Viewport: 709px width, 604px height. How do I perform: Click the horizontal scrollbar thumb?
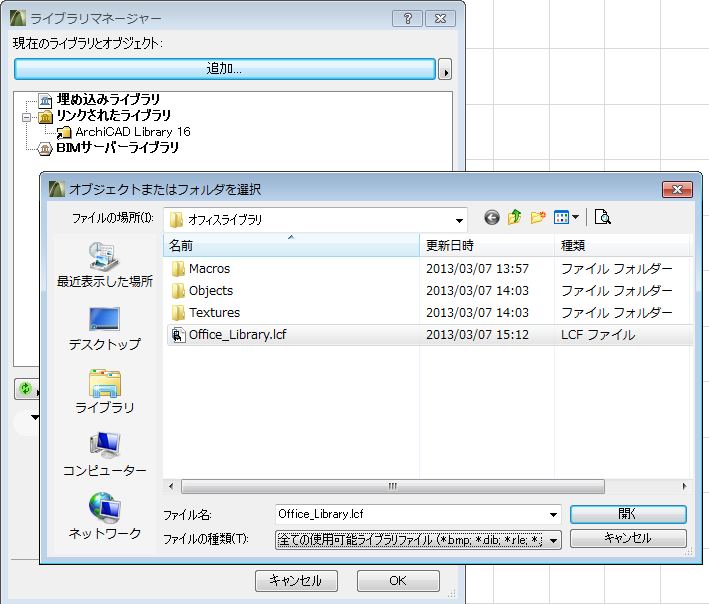(392, 486)
